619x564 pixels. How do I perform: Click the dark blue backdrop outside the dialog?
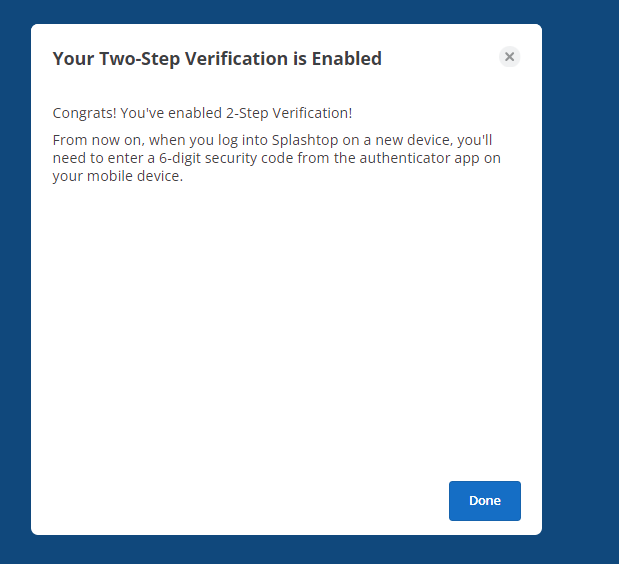pos(580,276)
